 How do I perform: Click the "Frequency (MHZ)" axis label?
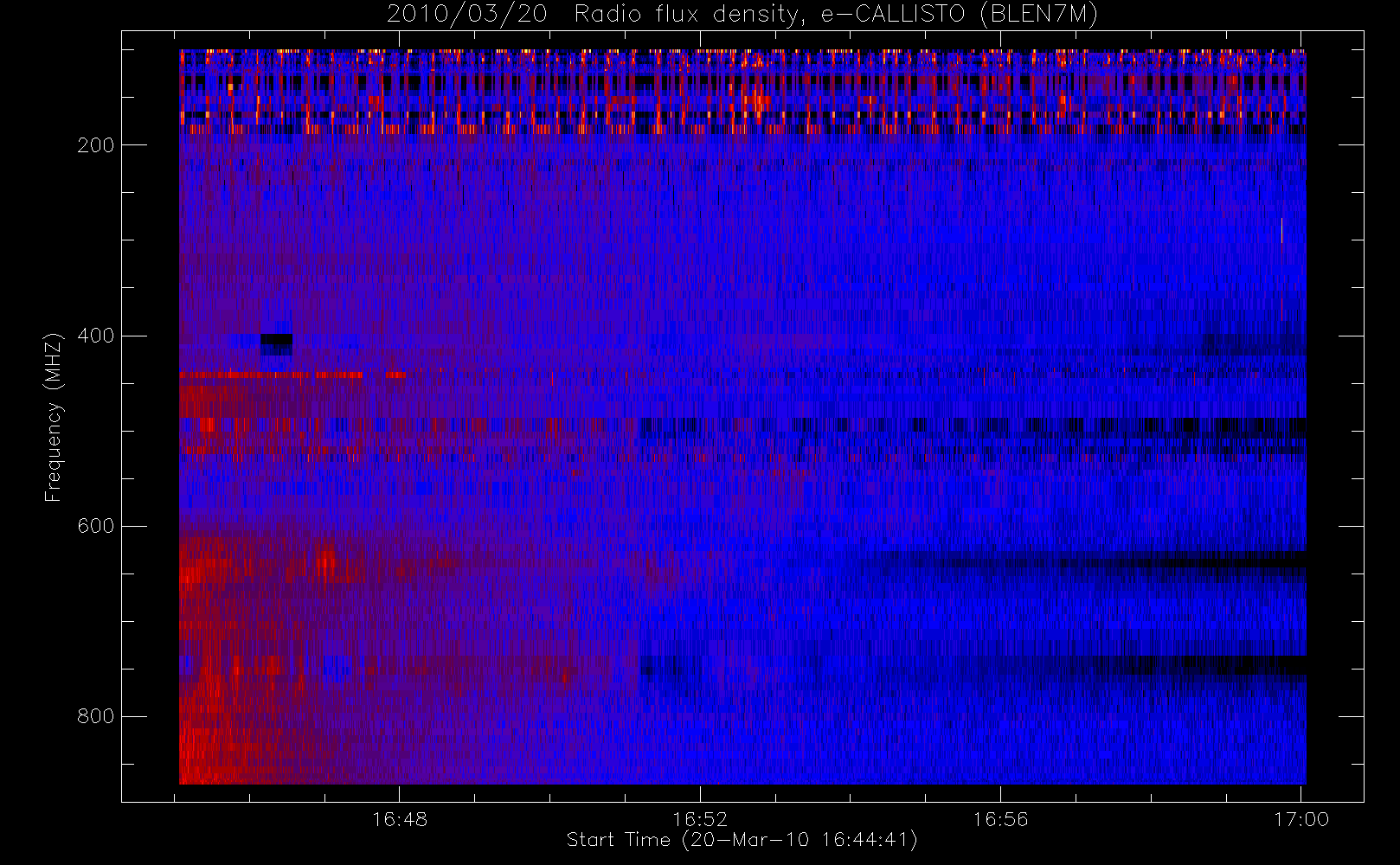(54, 417)
